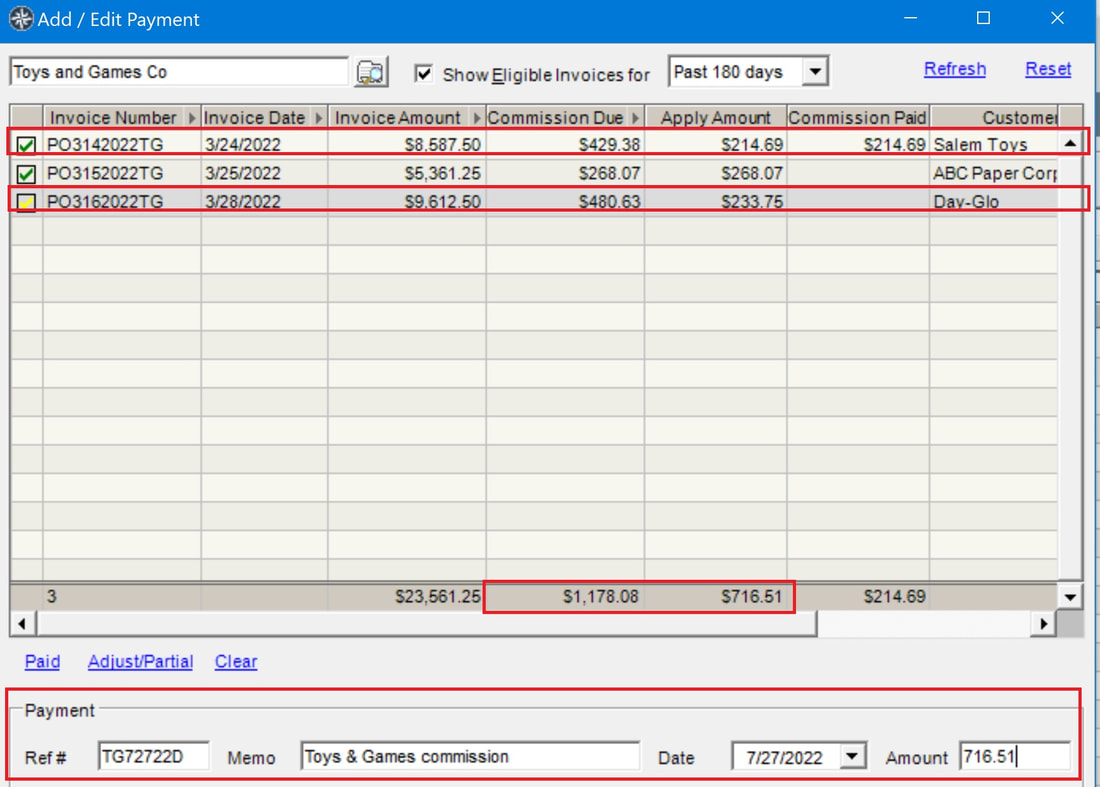Click the Clear link
The height and width of the screenshot is (787, 1100).
point(236,661)
